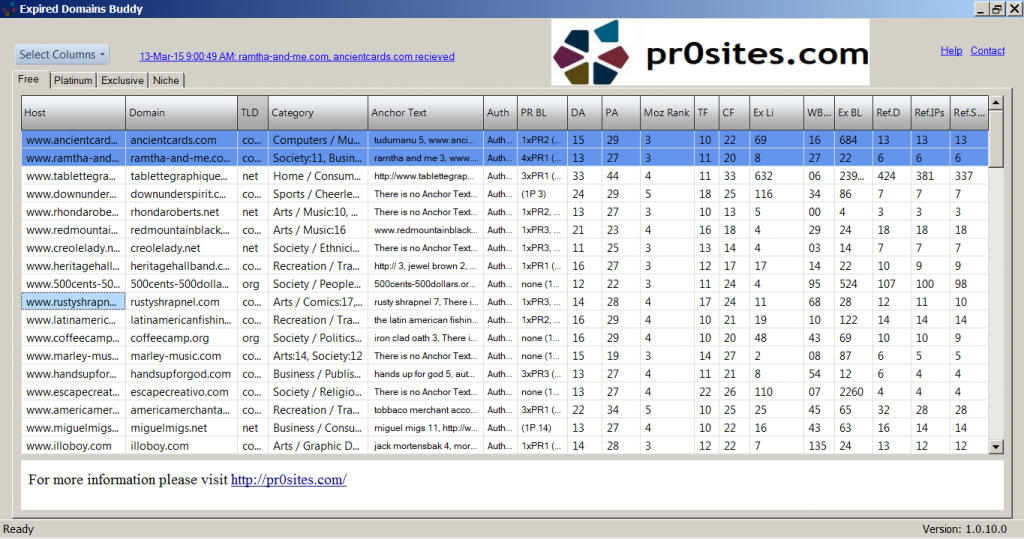Click the 'hands up for god 5' anchor text

click(426, 374)
